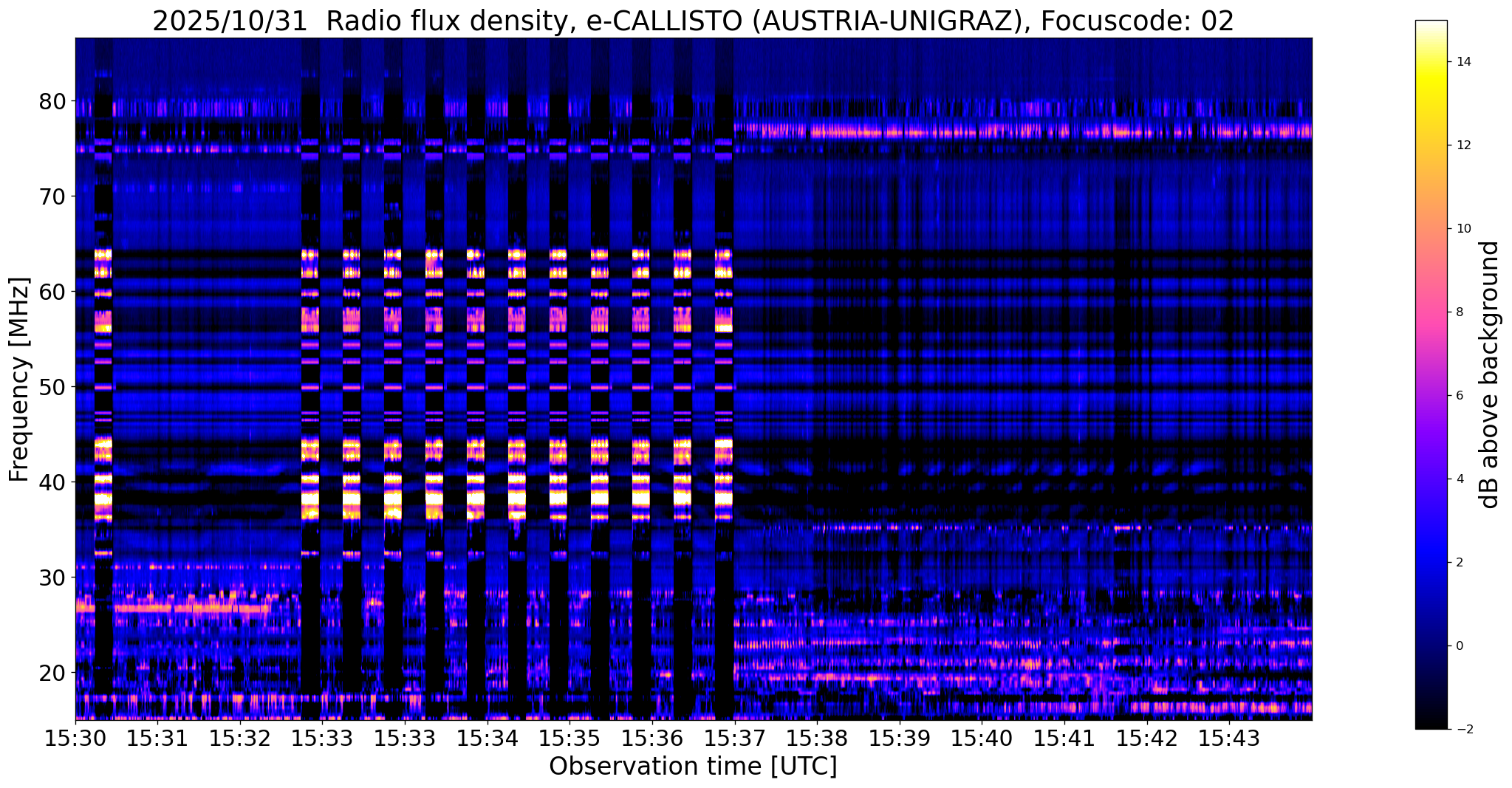Select the 'Observation time [UTC]' x-axis label
1512x788 pixels.
[693, 767]
